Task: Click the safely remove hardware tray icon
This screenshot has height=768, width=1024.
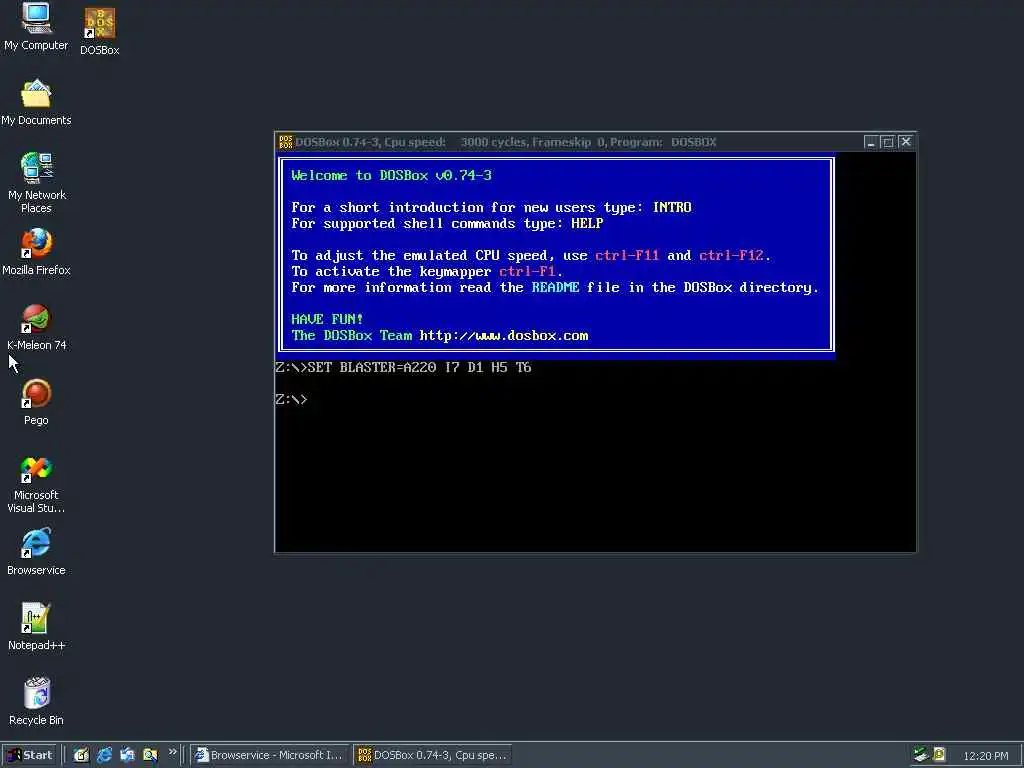Action: [x=921, y=755]
